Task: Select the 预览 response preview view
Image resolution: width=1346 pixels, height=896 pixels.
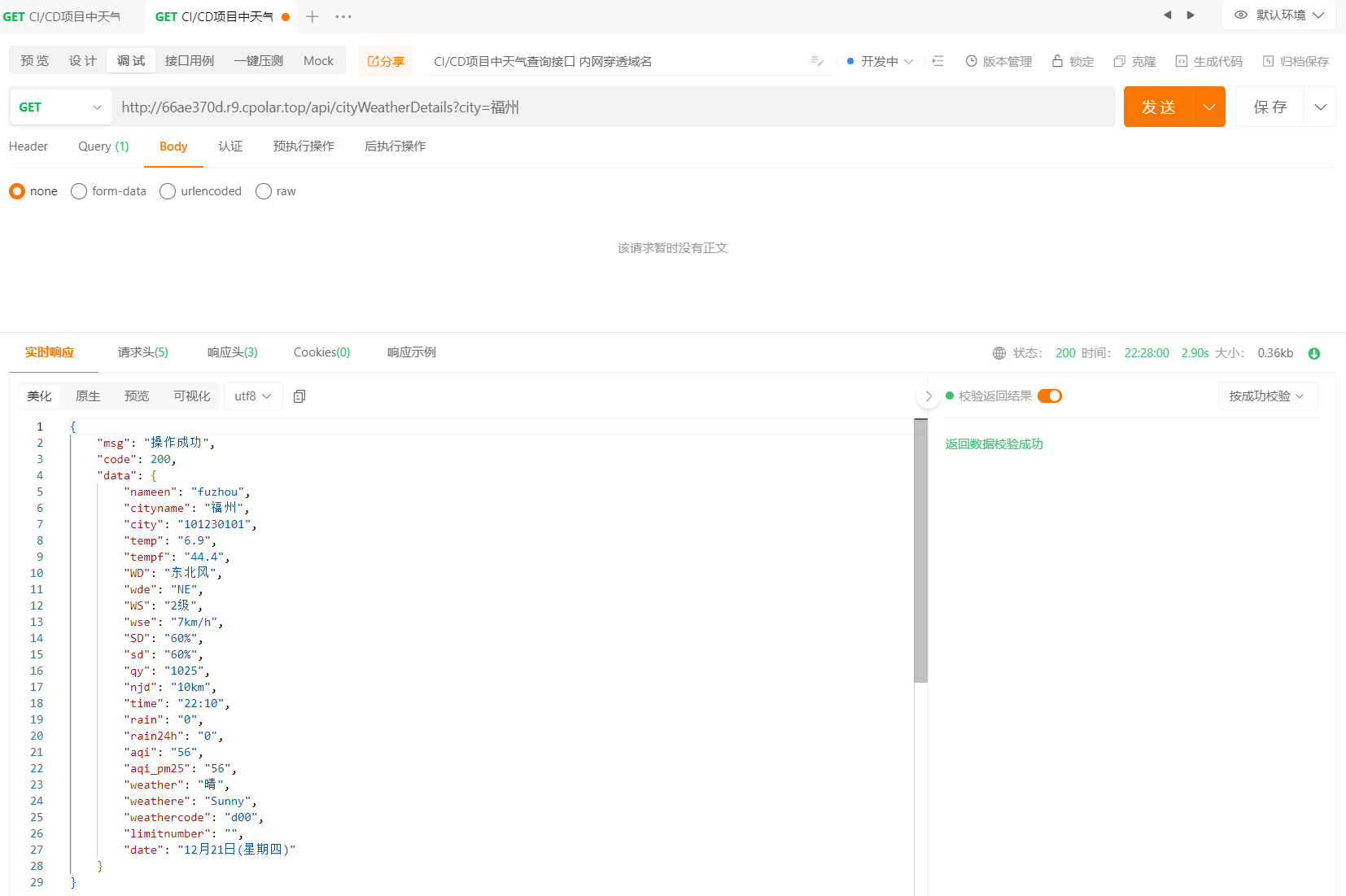Action: pos(137,396)
